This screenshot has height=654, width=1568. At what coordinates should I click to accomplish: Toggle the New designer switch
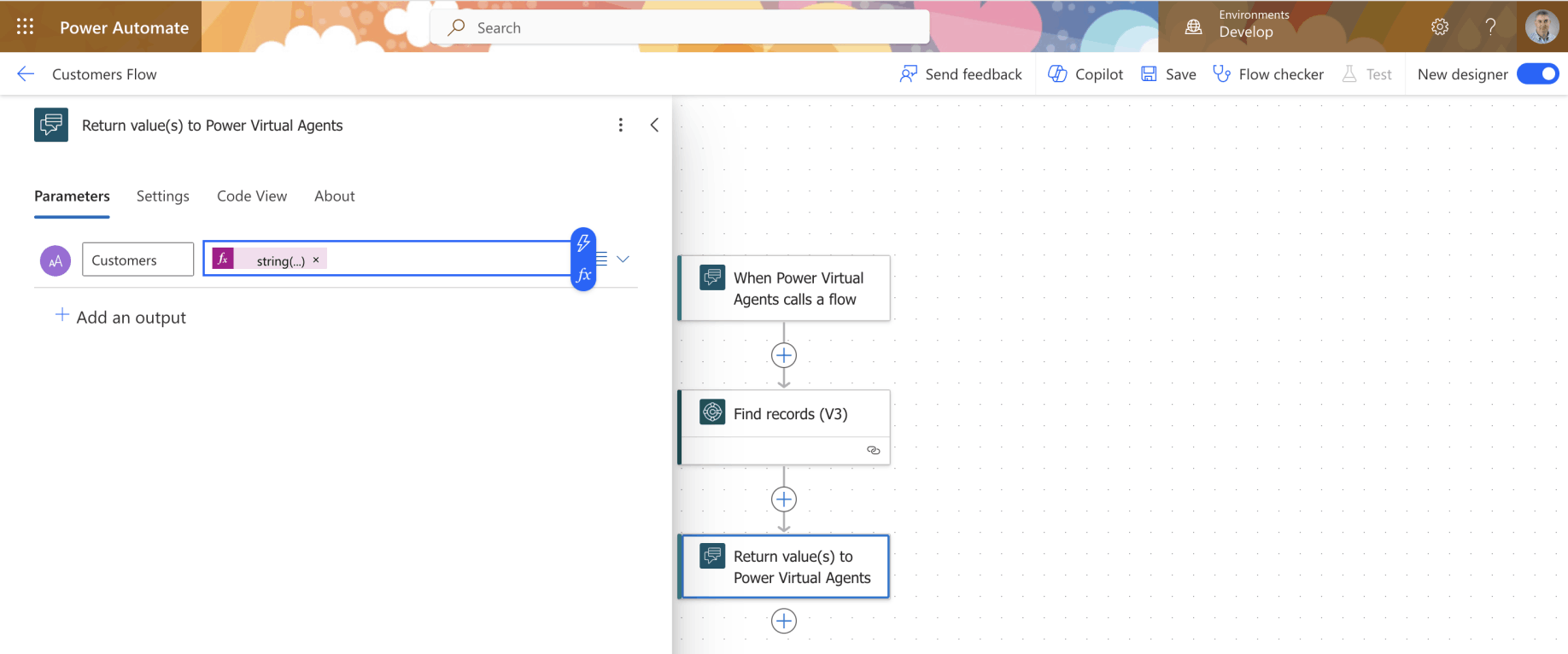(1537, 74)
